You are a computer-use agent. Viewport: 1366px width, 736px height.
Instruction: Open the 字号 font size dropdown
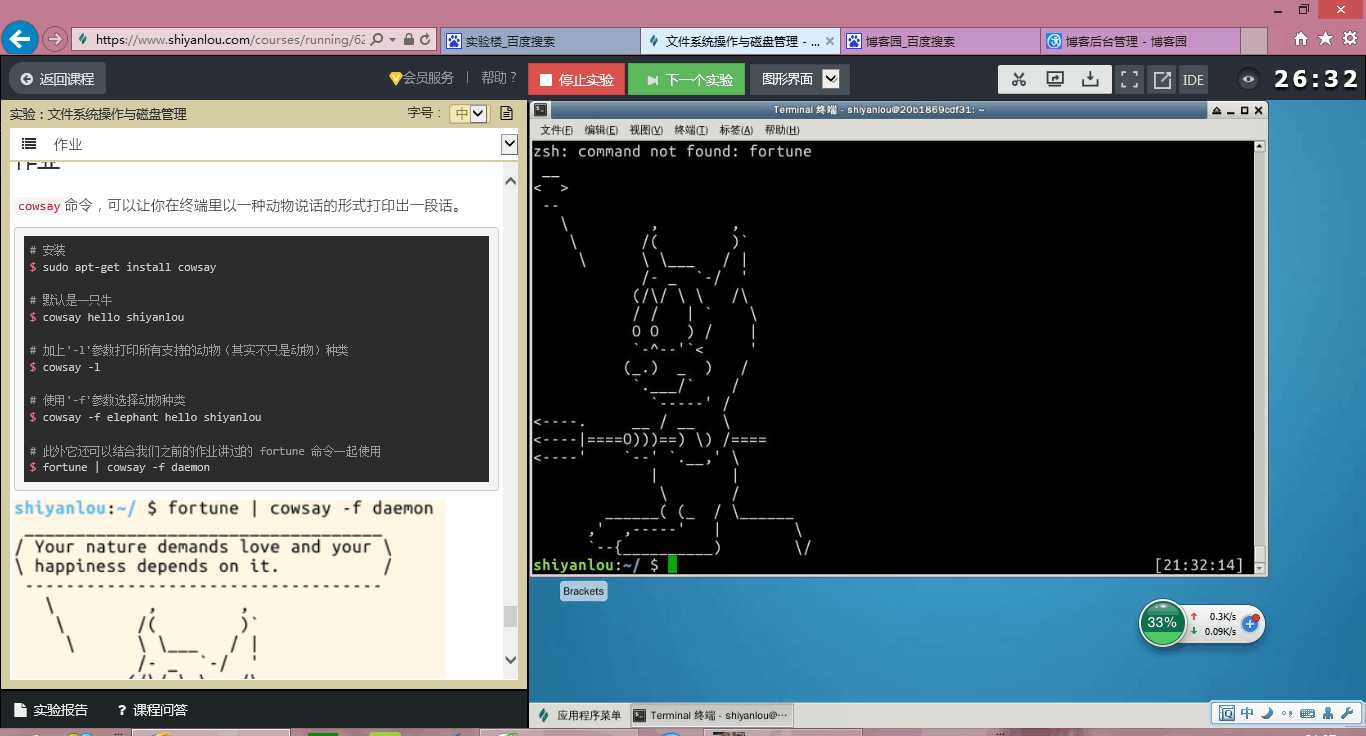[468, 113]
